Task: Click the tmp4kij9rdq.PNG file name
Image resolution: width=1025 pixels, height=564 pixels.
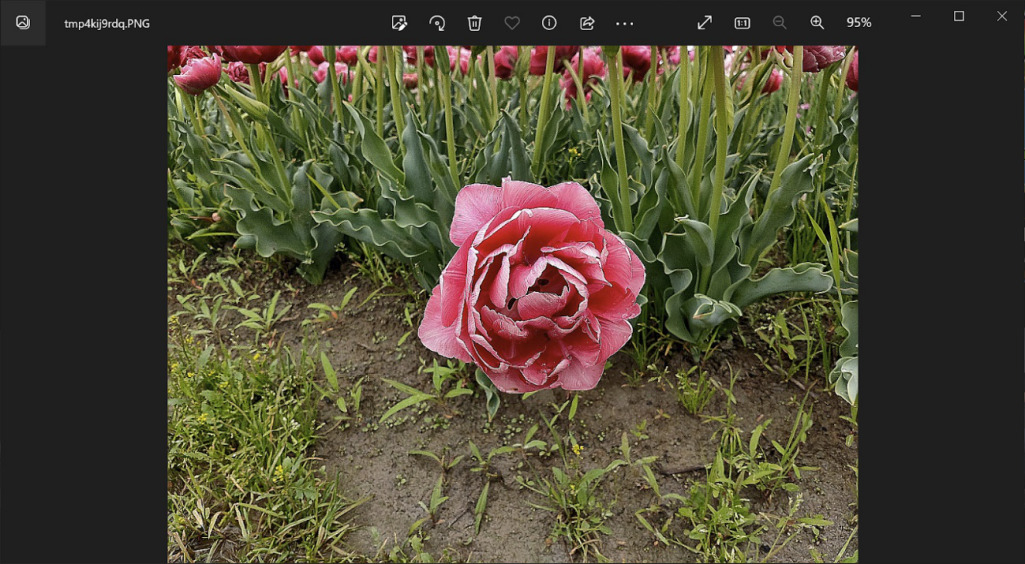Action: point(107,24)
